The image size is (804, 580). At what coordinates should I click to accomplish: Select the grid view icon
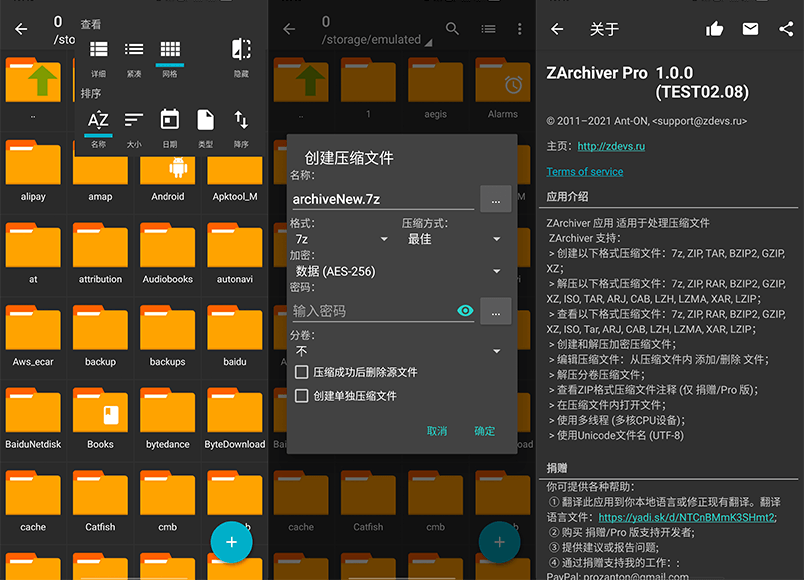coord(170,50)
